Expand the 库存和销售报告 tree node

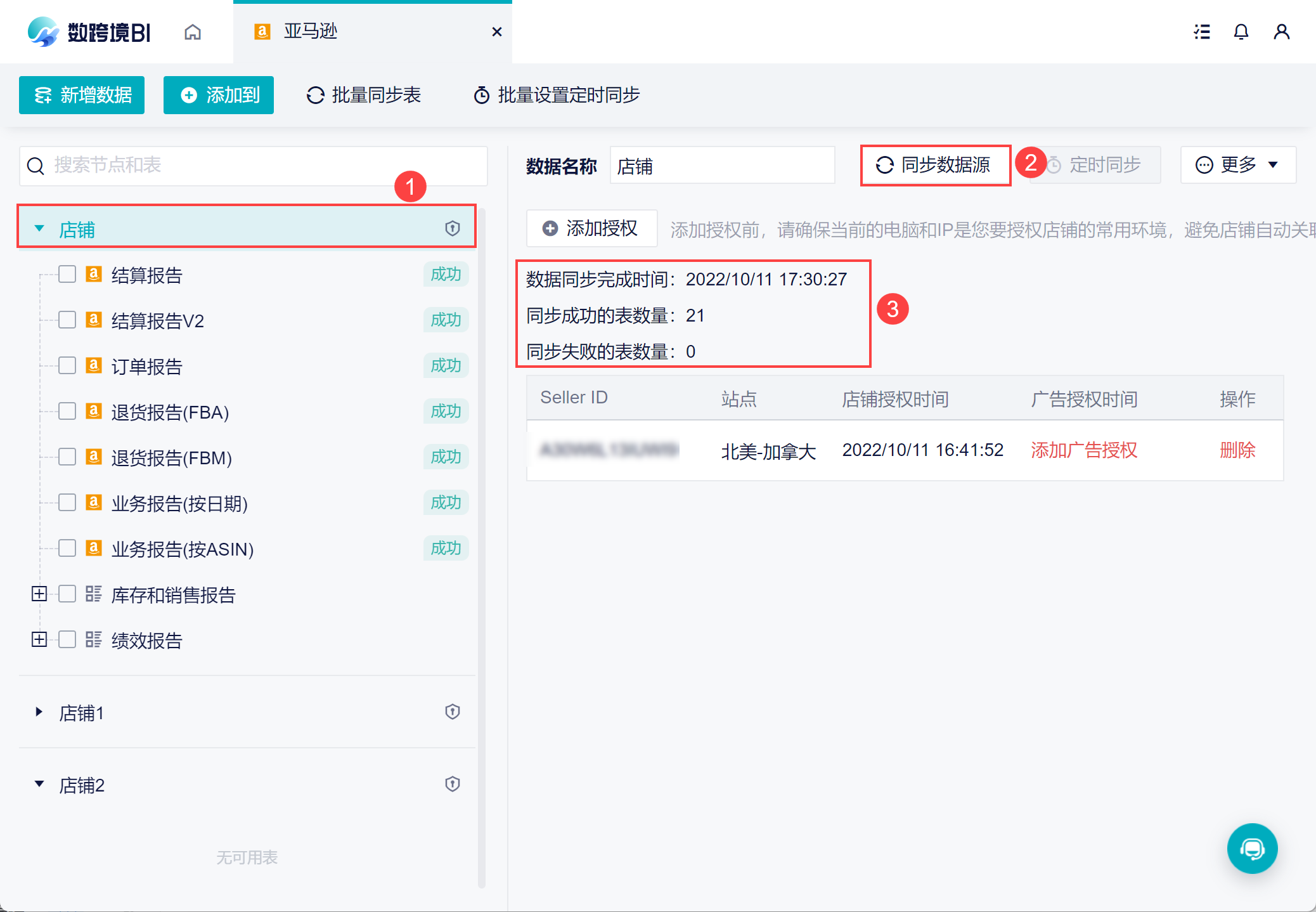39,594
